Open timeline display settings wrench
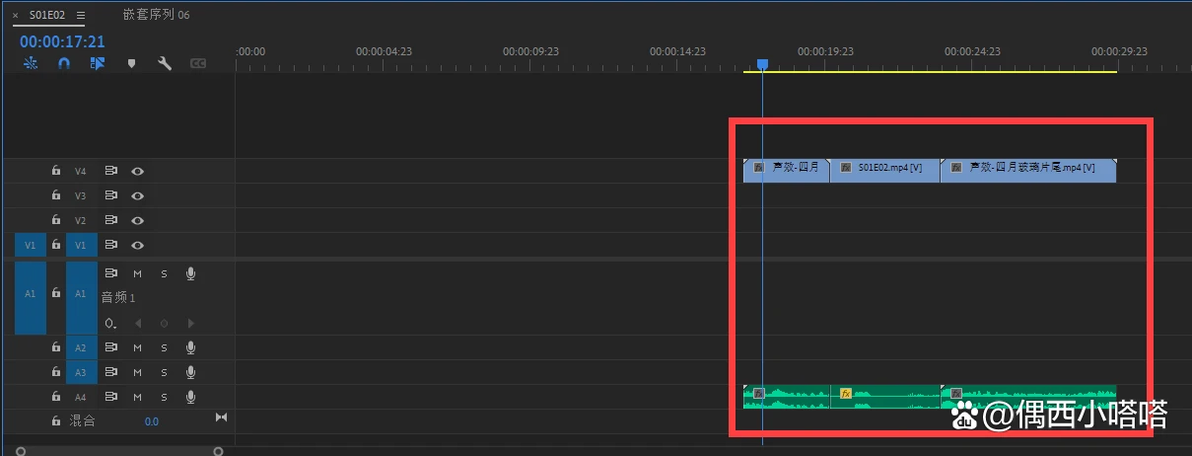 click(164, 64)
